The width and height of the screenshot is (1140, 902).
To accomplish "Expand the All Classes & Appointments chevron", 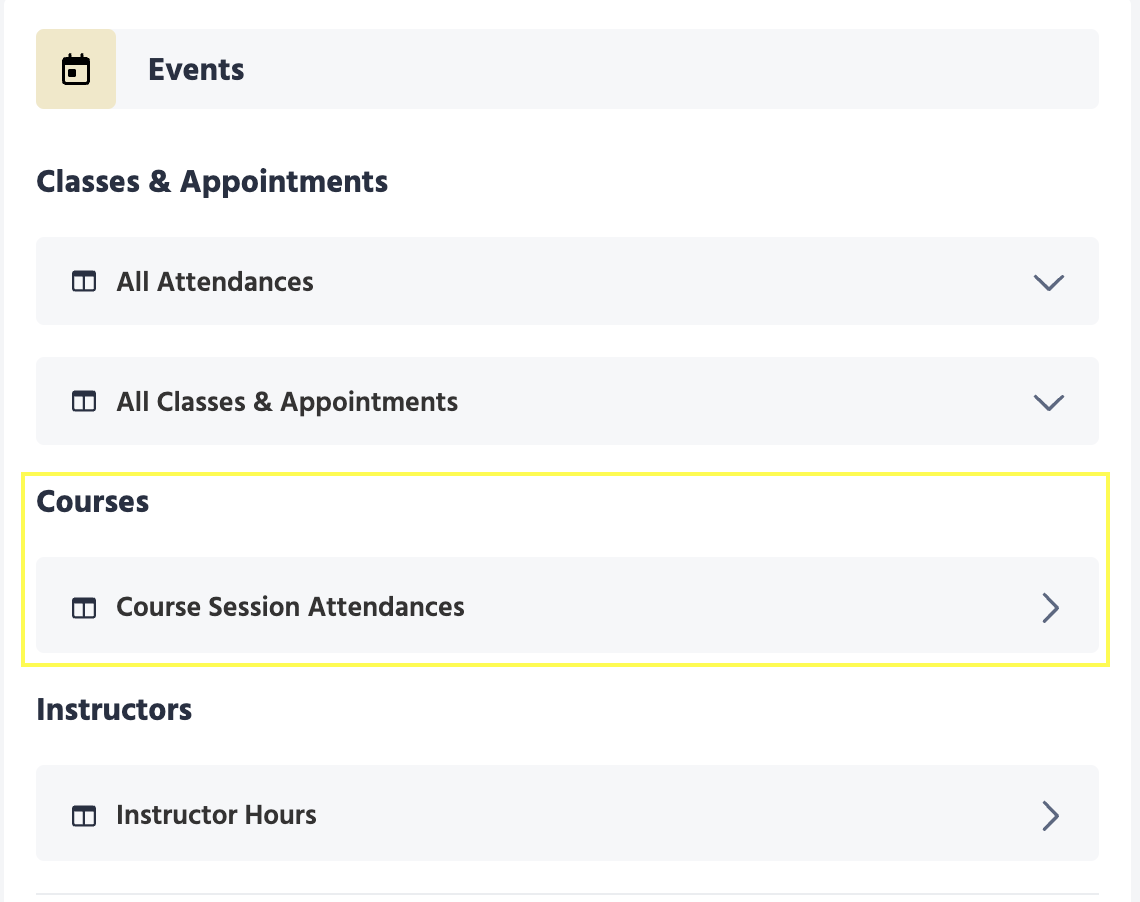I will pos(1048,402).
